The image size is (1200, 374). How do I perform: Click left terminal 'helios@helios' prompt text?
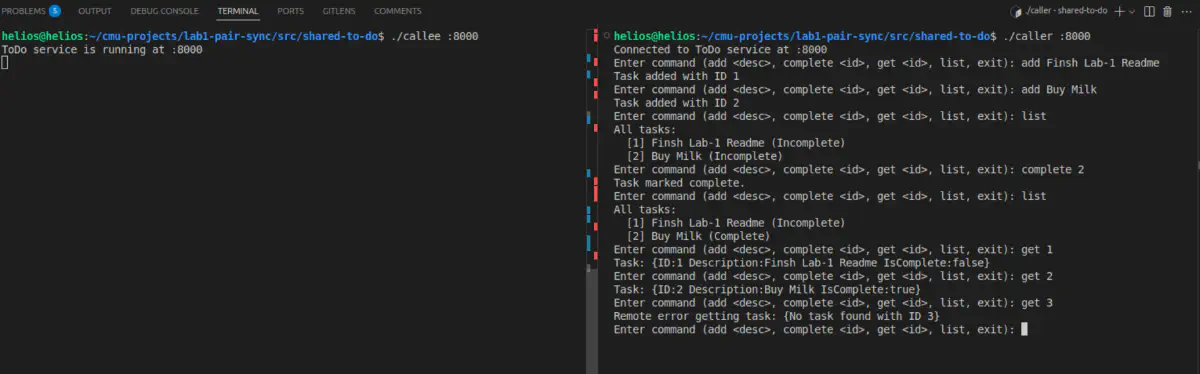[43, 36]
